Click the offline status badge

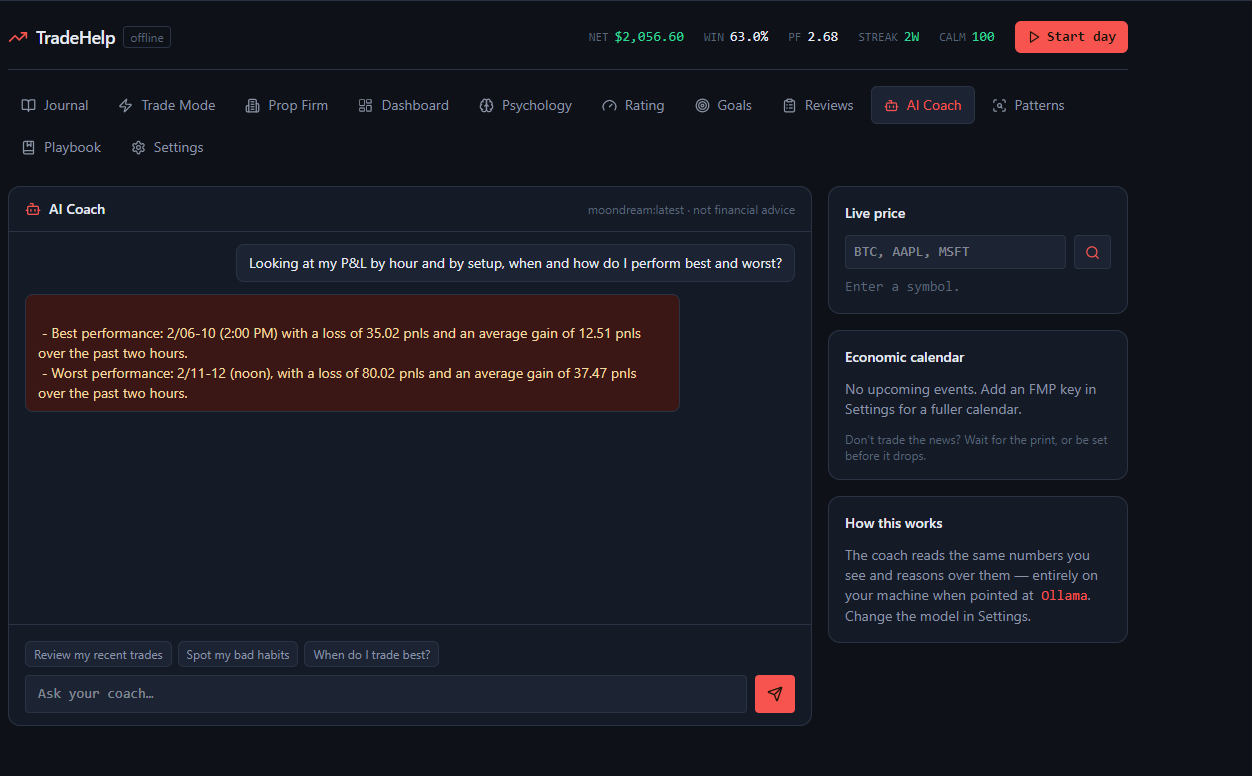[x=147, y=37]
